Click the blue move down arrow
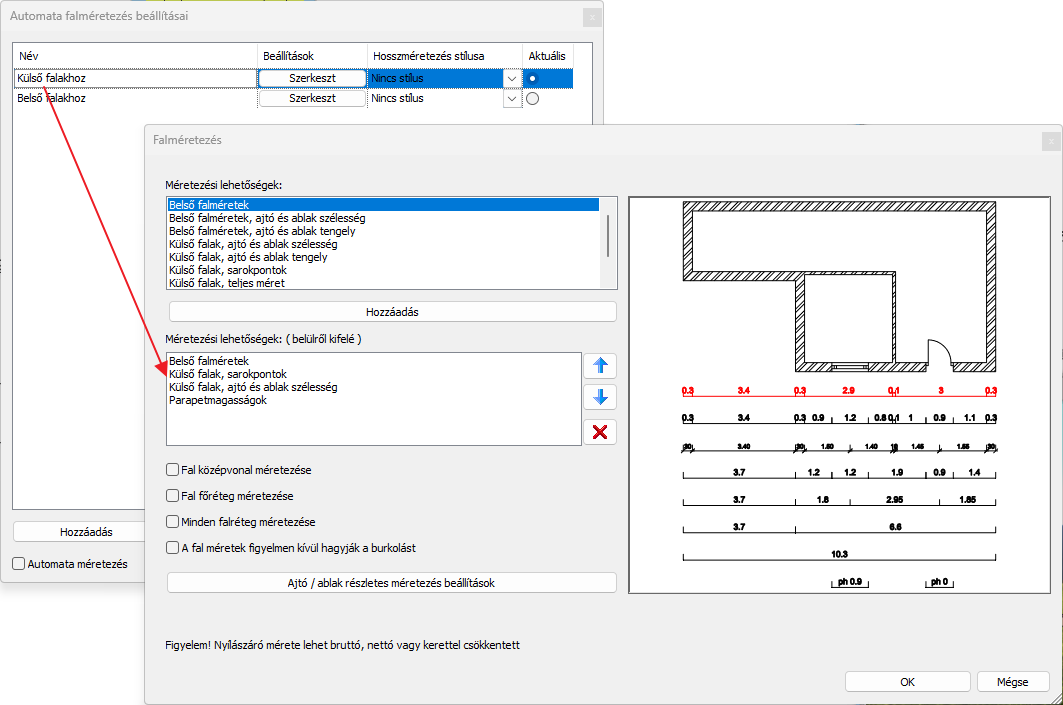Screen dimensions: 1063x705 point(600,397)
